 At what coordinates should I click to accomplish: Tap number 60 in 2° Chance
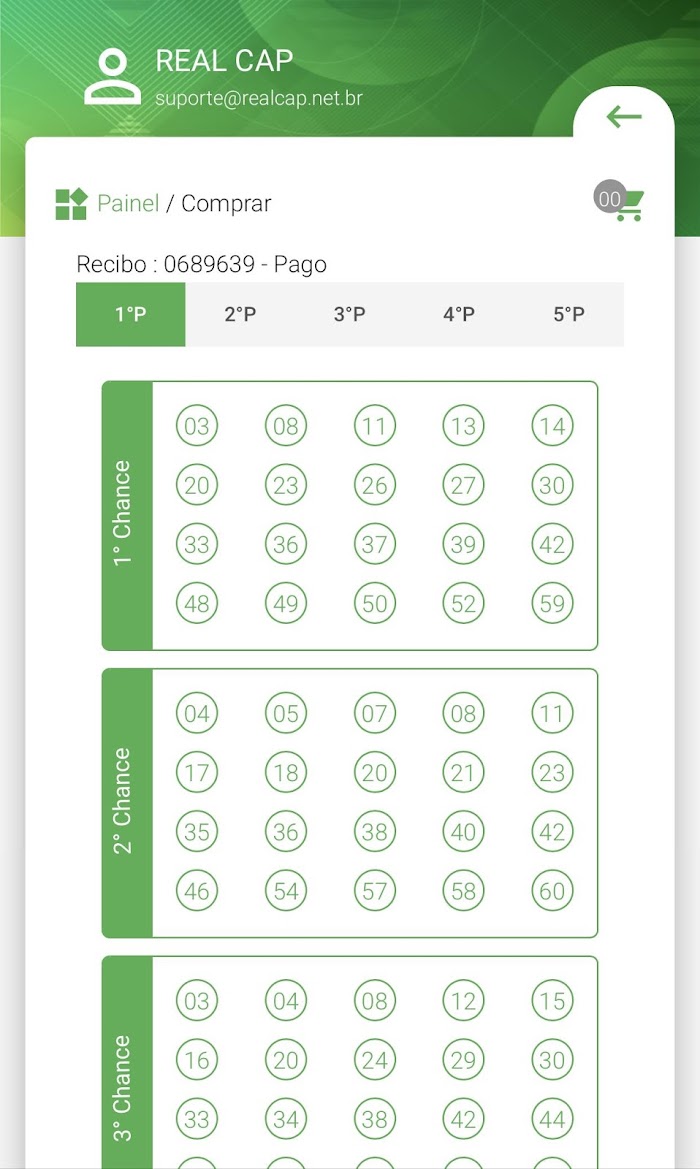coord(552,891)
